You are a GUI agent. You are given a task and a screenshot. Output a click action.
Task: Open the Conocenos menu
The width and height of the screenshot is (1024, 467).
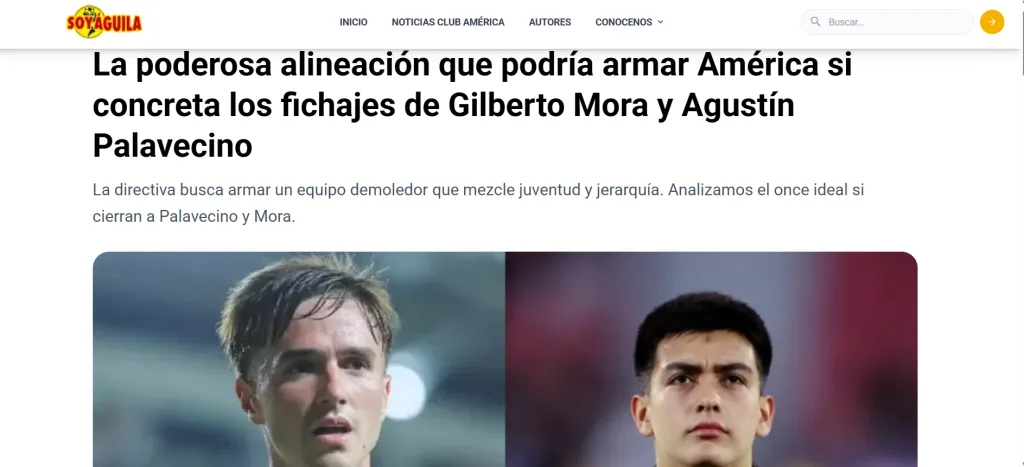point(624,22)
